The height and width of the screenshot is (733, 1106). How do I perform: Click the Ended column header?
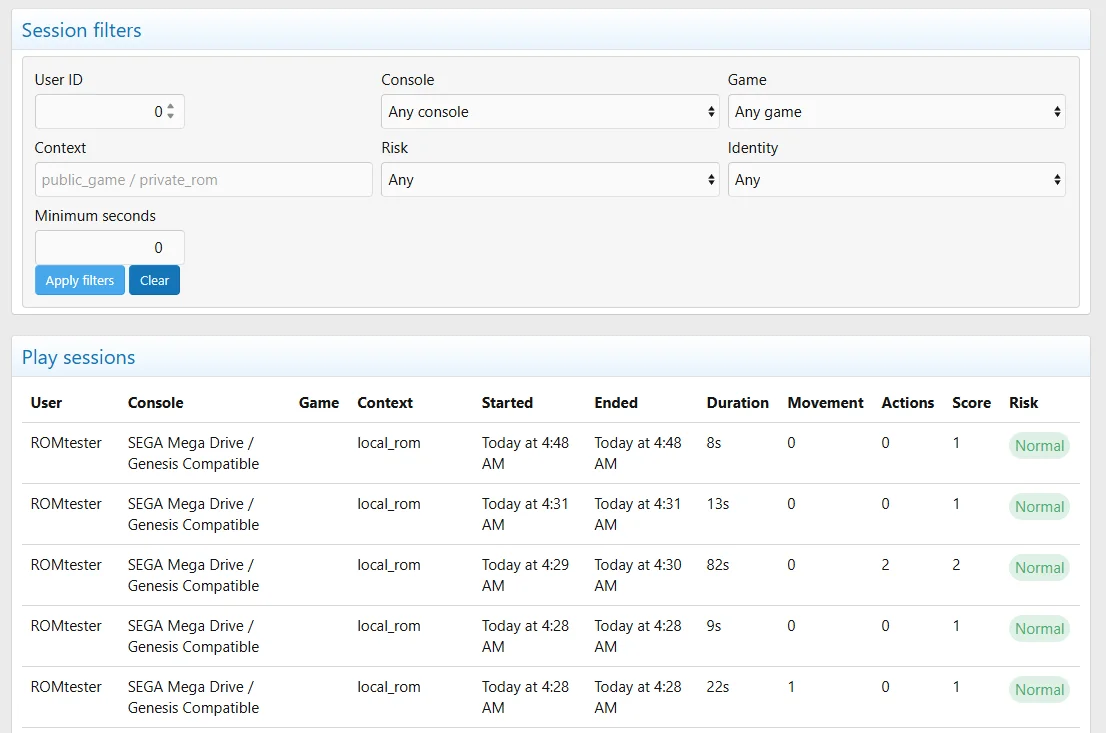click(616, 403)
